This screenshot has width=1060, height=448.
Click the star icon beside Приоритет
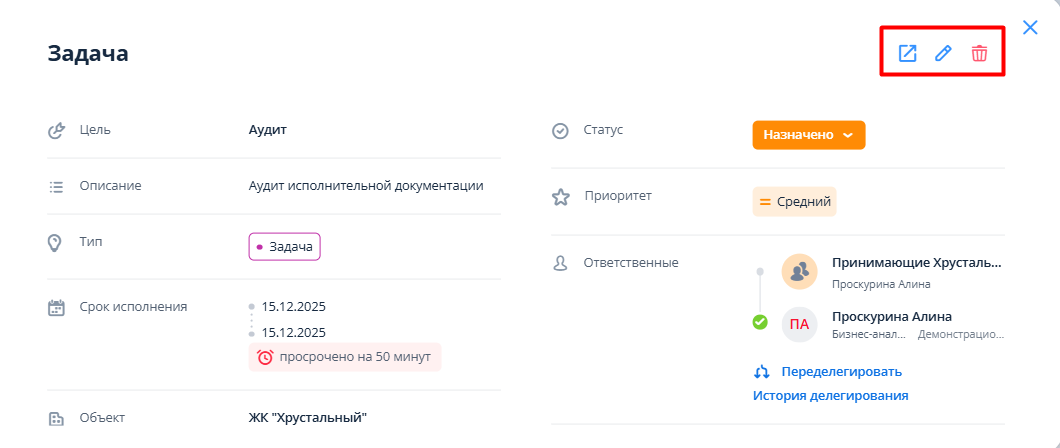coord(561,197)
